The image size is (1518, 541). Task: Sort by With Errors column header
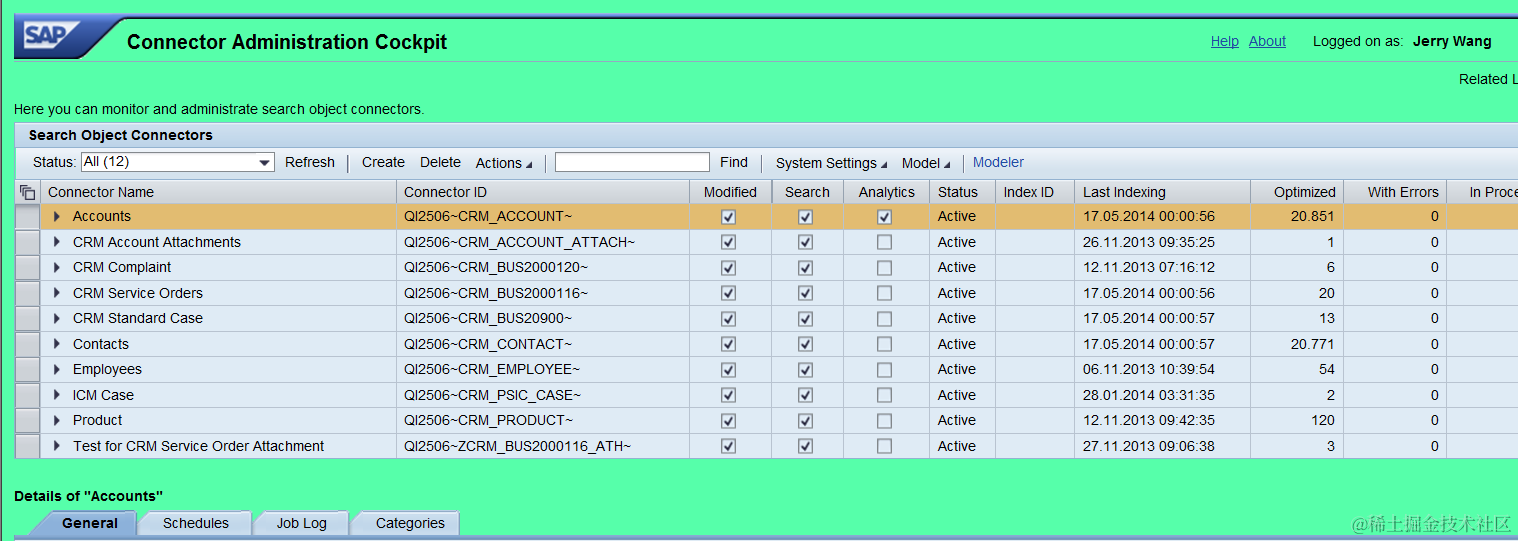click(x=1394, y=192)
